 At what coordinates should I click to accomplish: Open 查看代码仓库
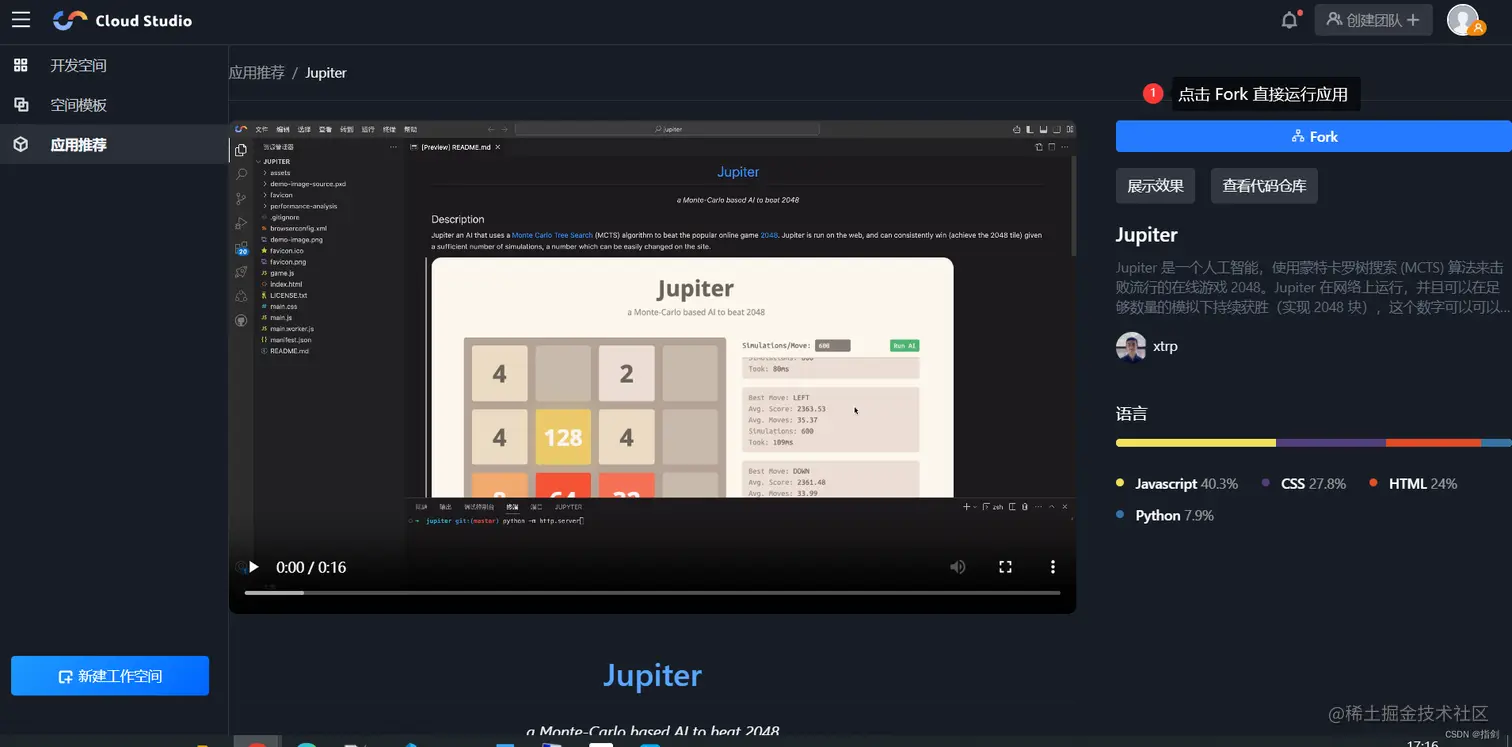point(1264,186)
